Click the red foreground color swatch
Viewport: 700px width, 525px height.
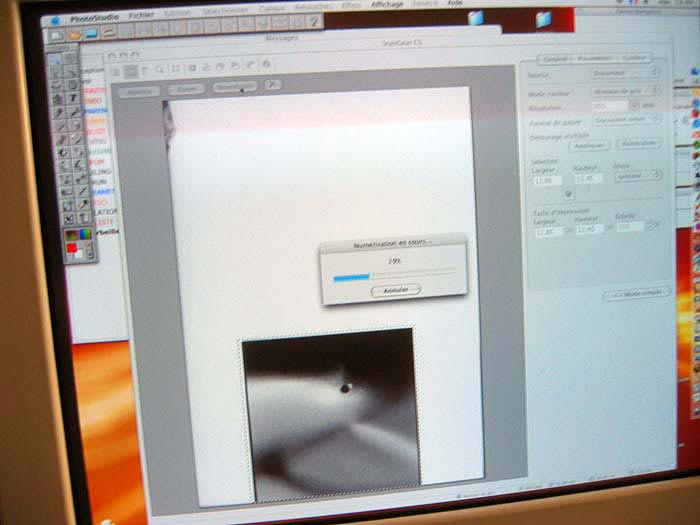pyautogui.click(x=72, y=248)
